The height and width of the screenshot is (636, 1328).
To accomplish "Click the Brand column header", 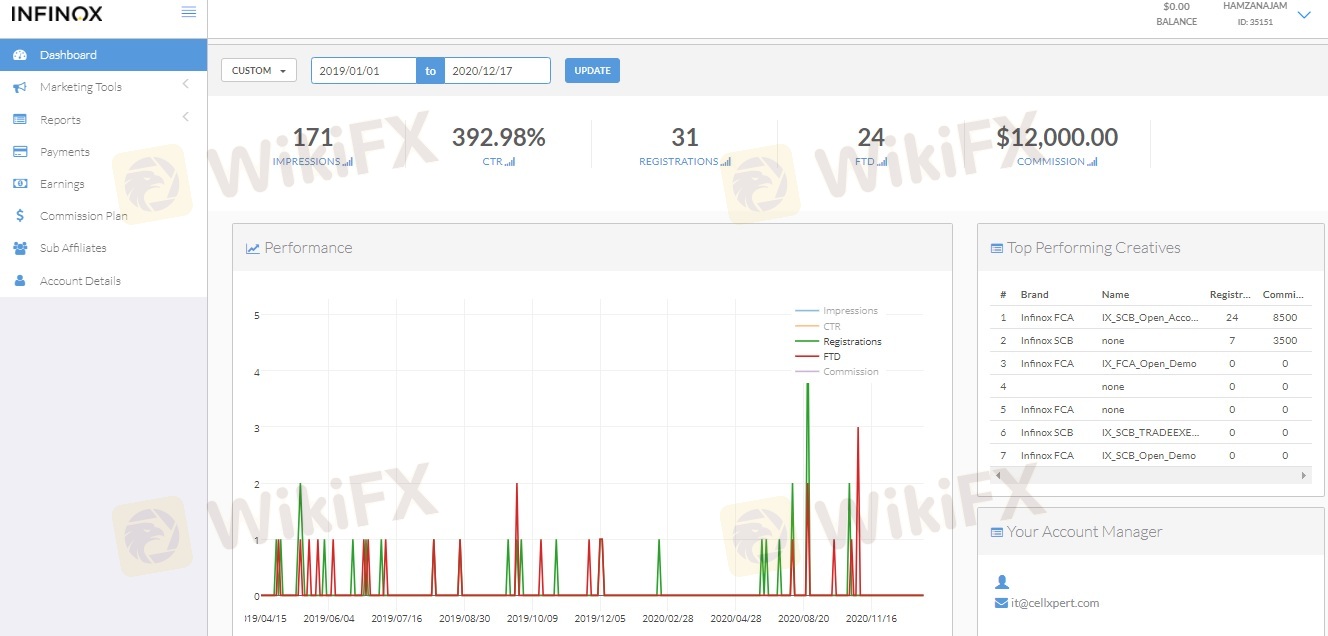I will 1035,295.
